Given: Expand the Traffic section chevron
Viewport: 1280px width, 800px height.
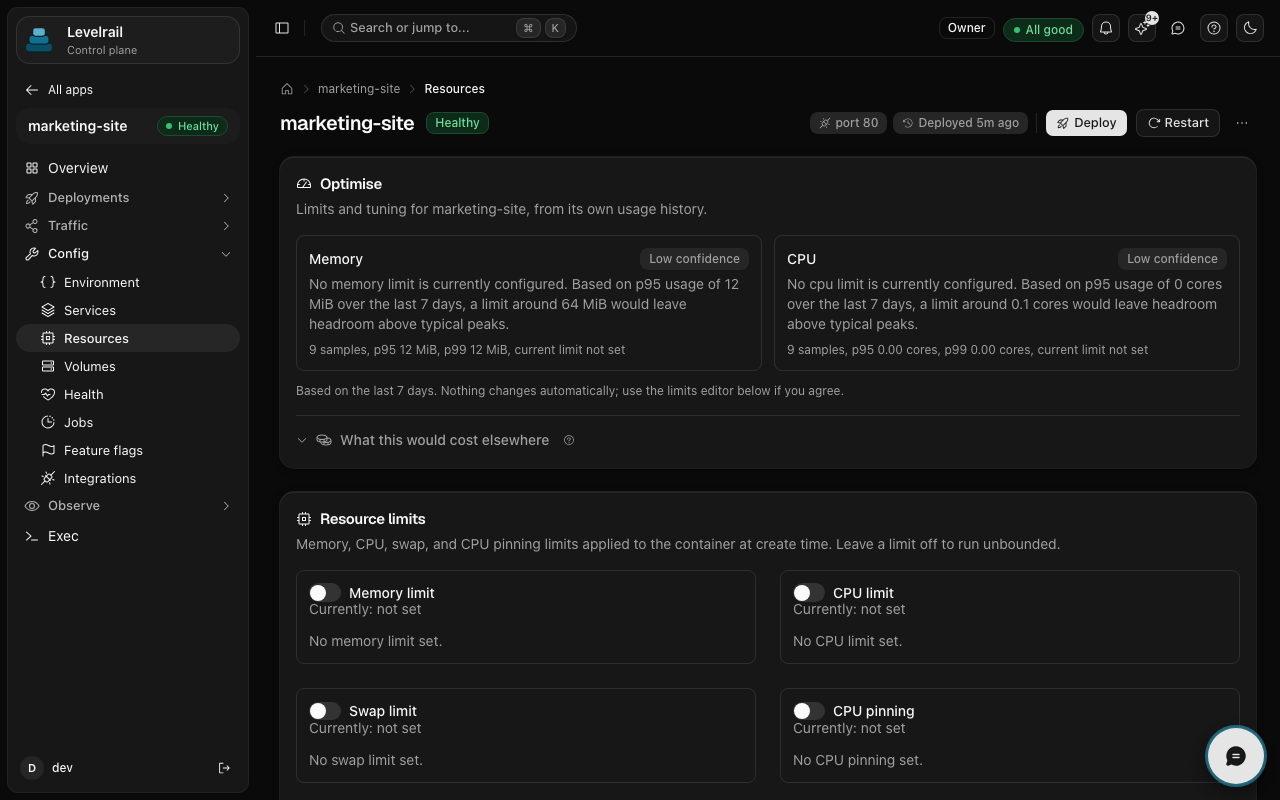Looking at the screenshot, I should coord(226,226).
